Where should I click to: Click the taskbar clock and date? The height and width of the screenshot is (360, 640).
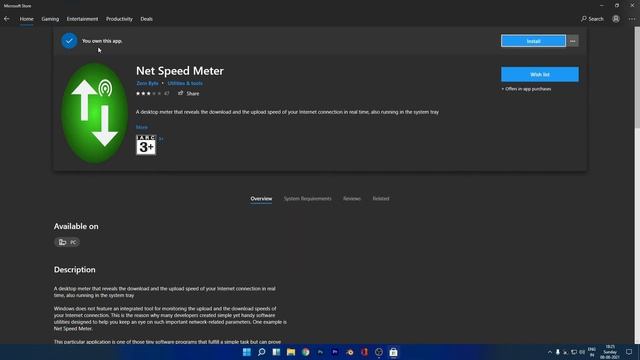pyautogui.click(x=610, y=352)
